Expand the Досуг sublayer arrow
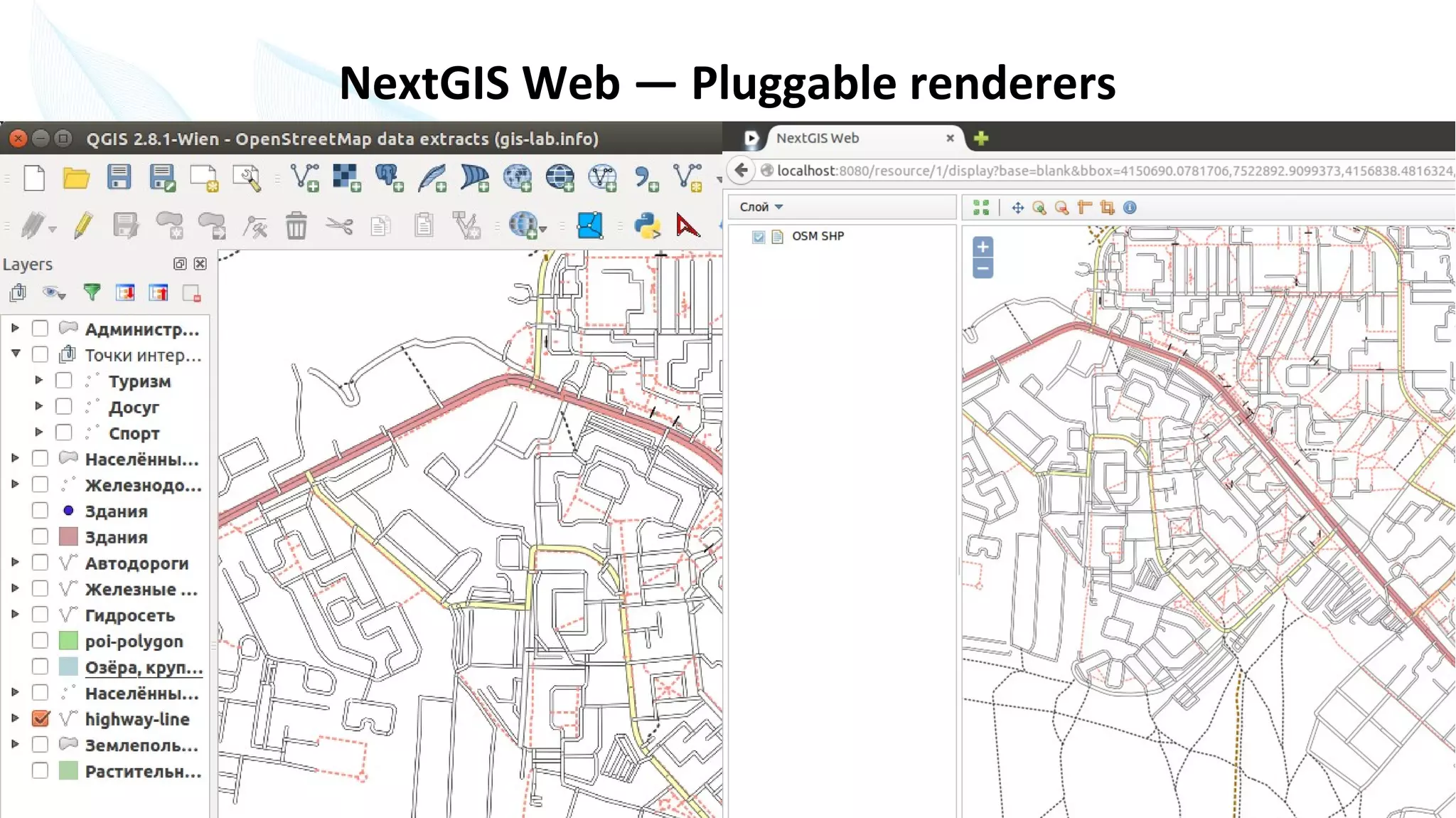Screen dimensions: 1456x818 [39, 406]
